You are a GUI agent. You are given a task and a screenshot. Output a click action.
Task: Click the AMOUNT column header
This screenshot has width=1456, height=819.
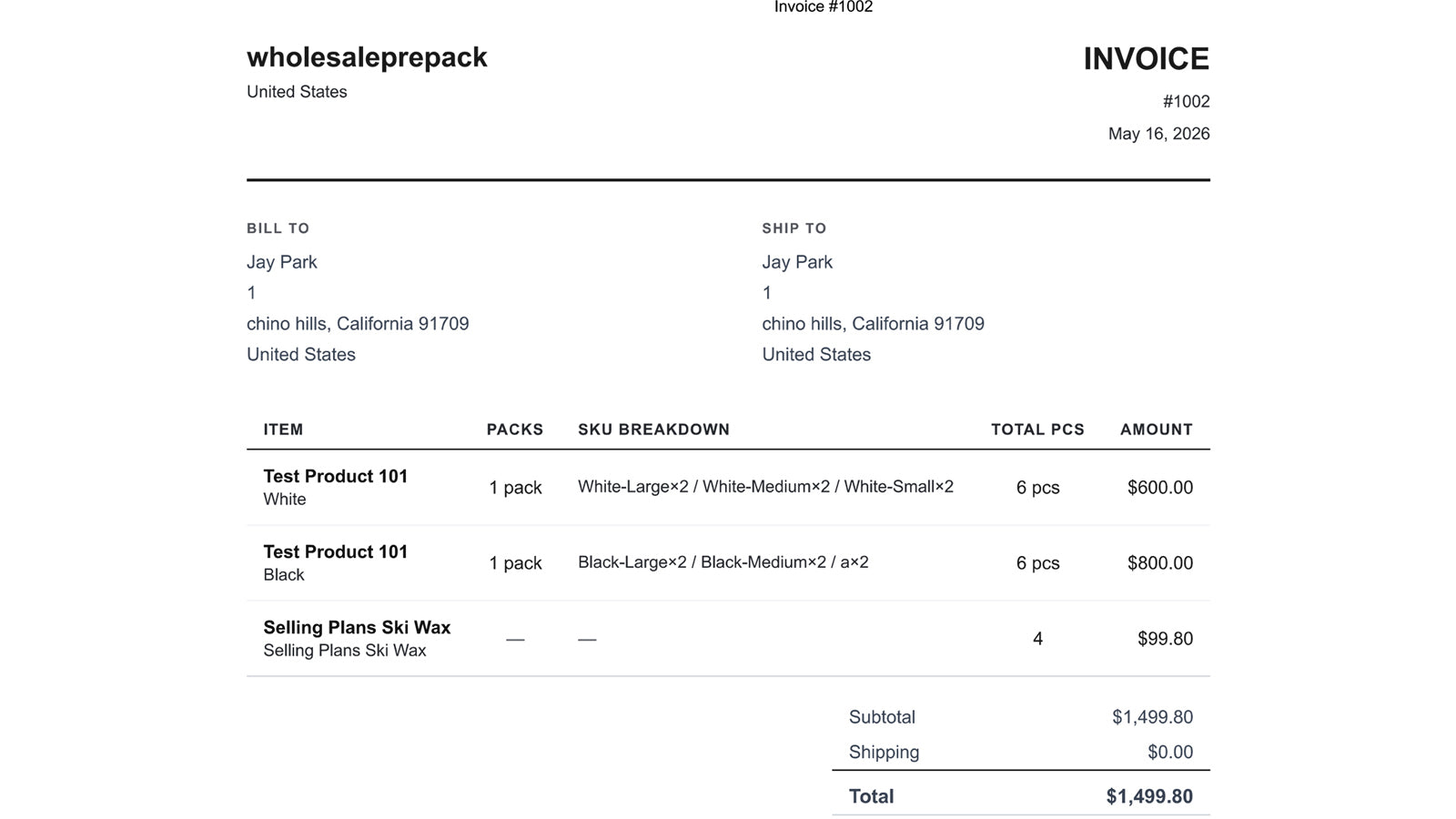click(x=1156, y=430)
